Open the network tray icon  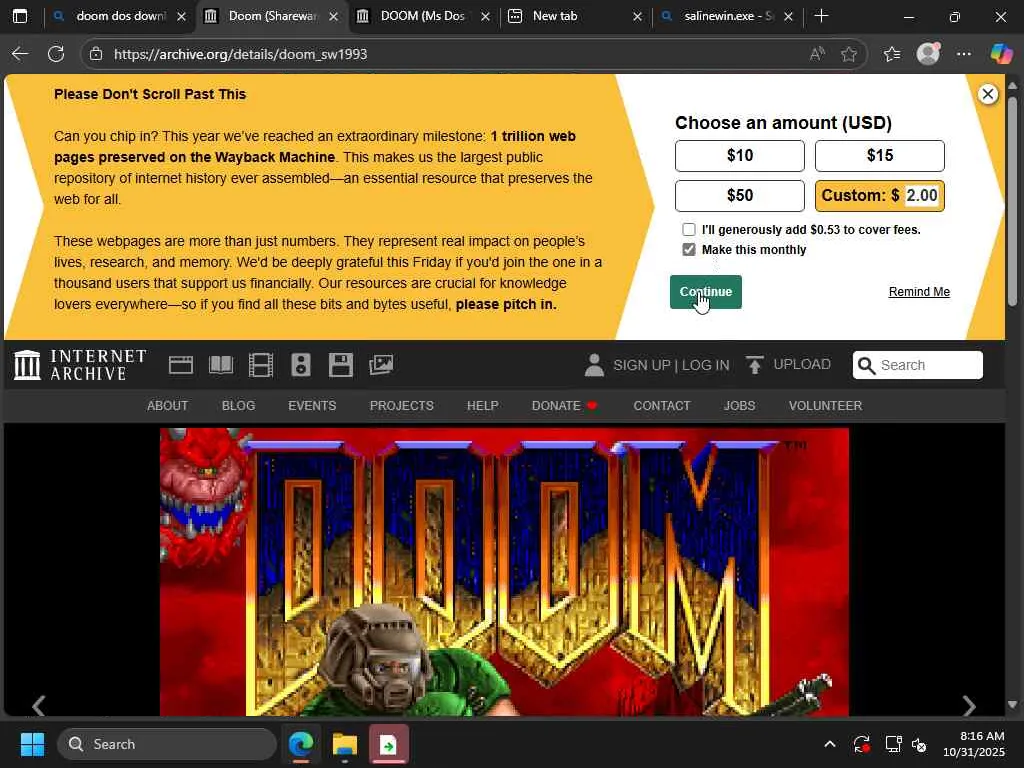pos(893,744)
